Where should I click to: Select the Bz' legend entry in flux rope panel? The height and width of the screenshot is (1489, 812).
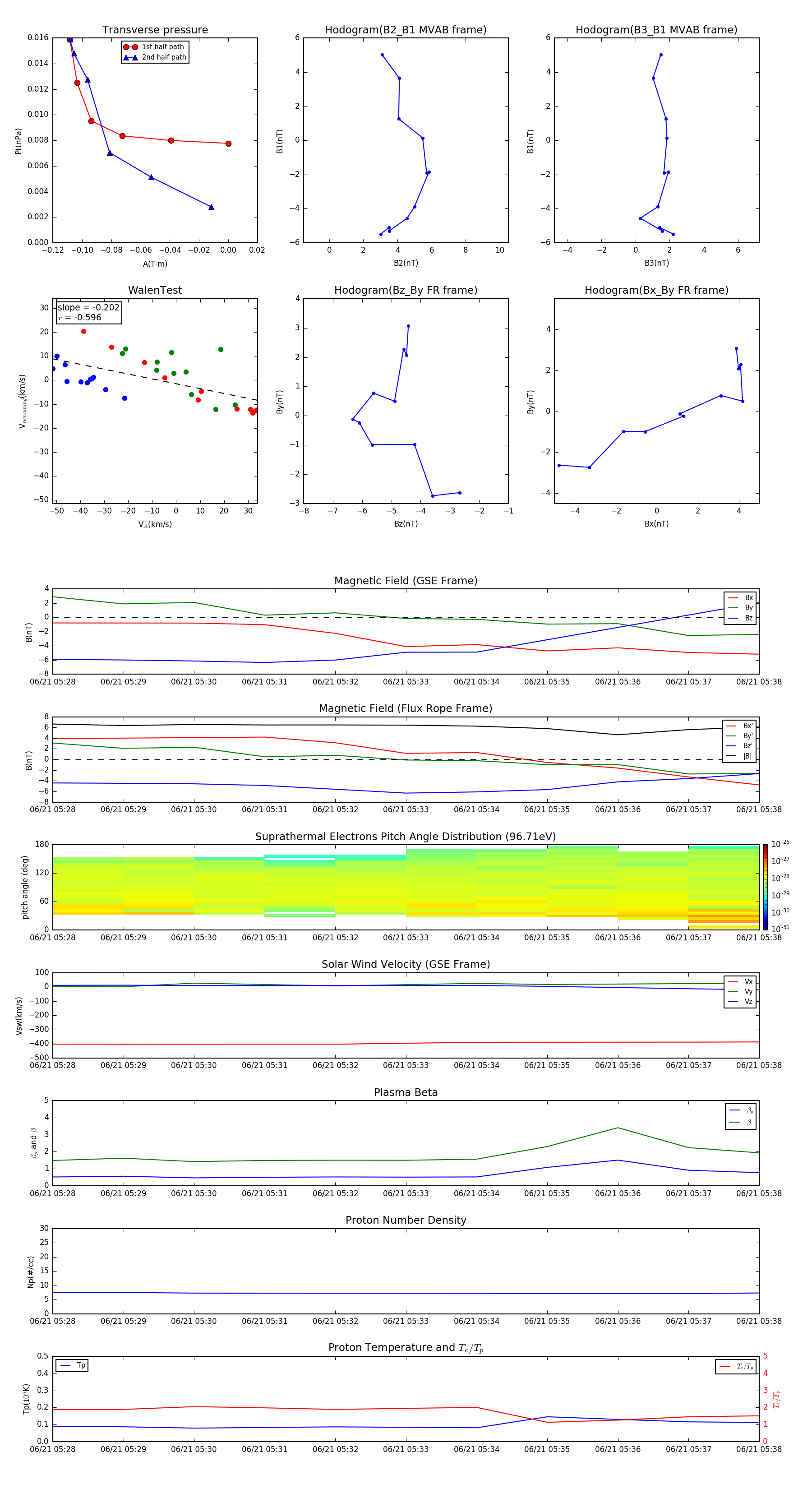pos(740,746)
